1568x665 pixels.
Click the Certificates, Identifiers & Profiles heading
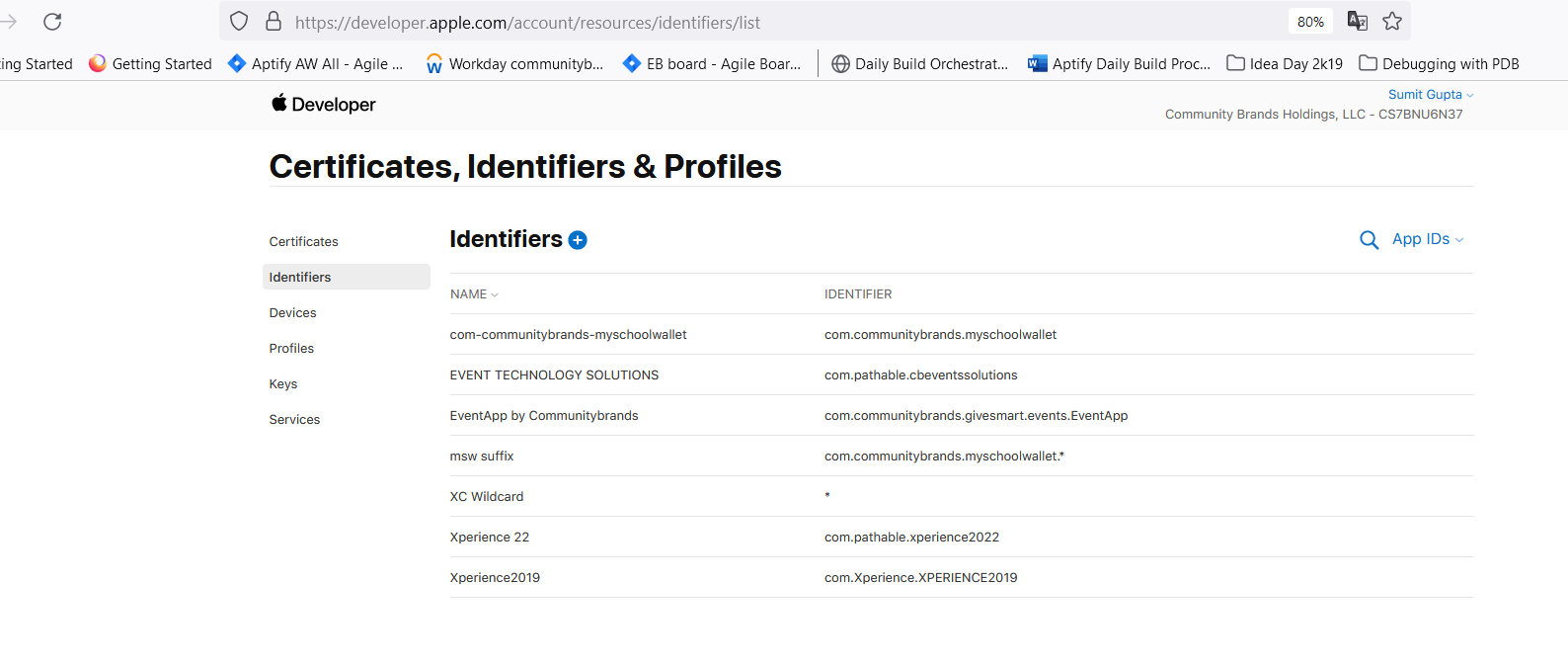(525, 166)
